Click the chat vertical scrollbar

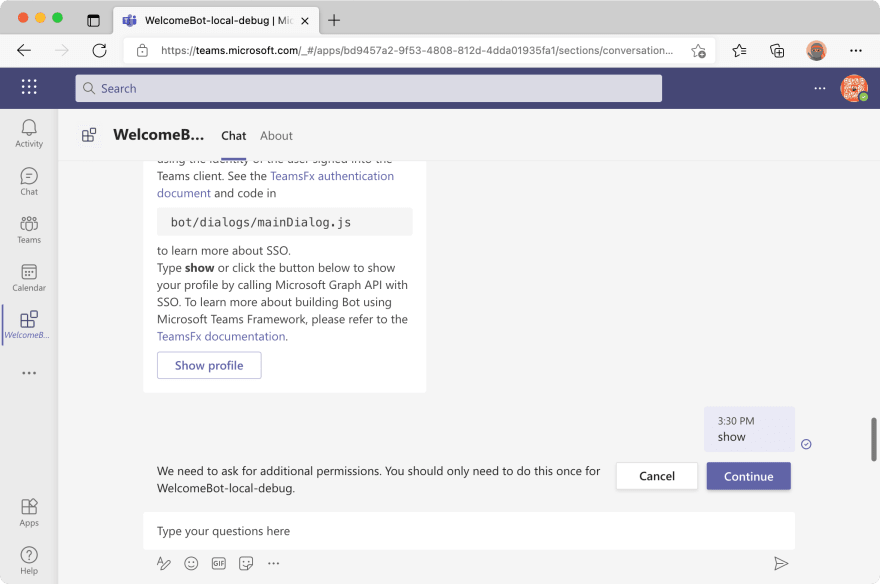coord(873,439)
